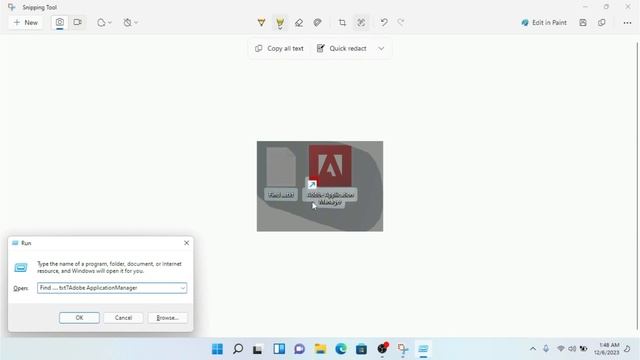Open taskbar Search
Viewport: 640px width, 360px height.
coord(238,349)
